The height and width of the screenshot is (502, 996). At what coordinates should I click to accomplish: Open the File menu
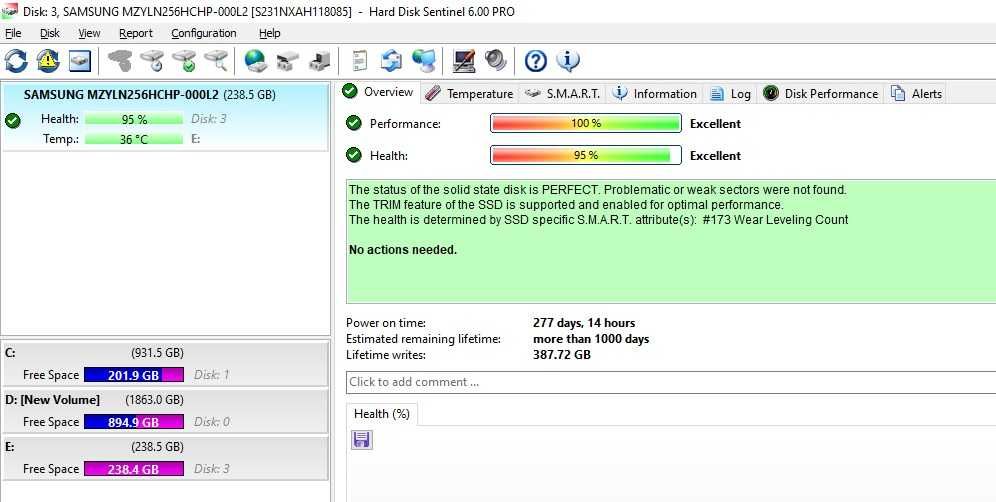click(13, 33)
